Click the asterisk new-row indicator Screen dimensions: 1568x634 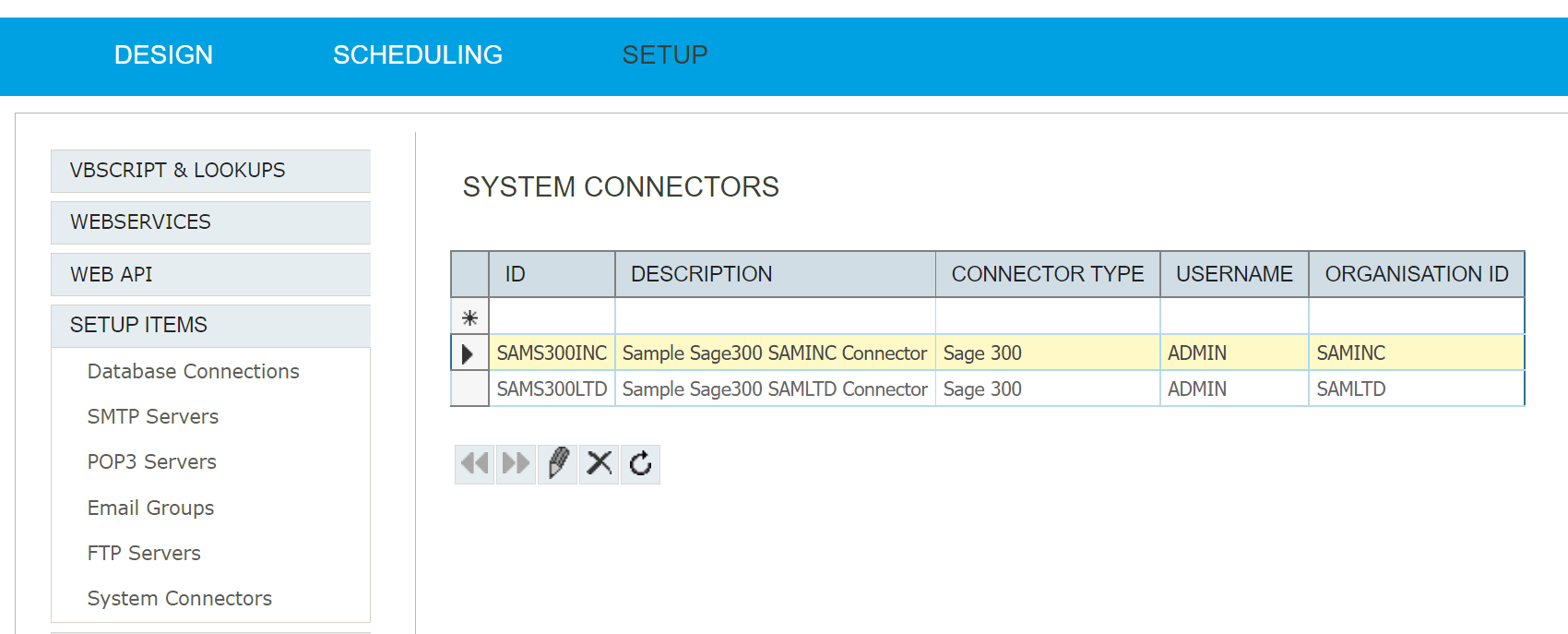[469, 318]
